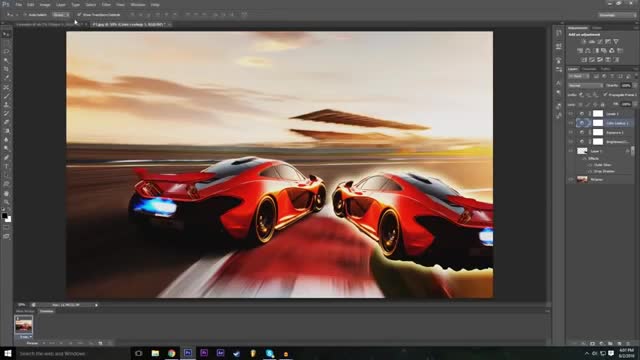Select the Outer Glow effect entry
Viewport: 640px width, 360px height.
coord(602,165)
